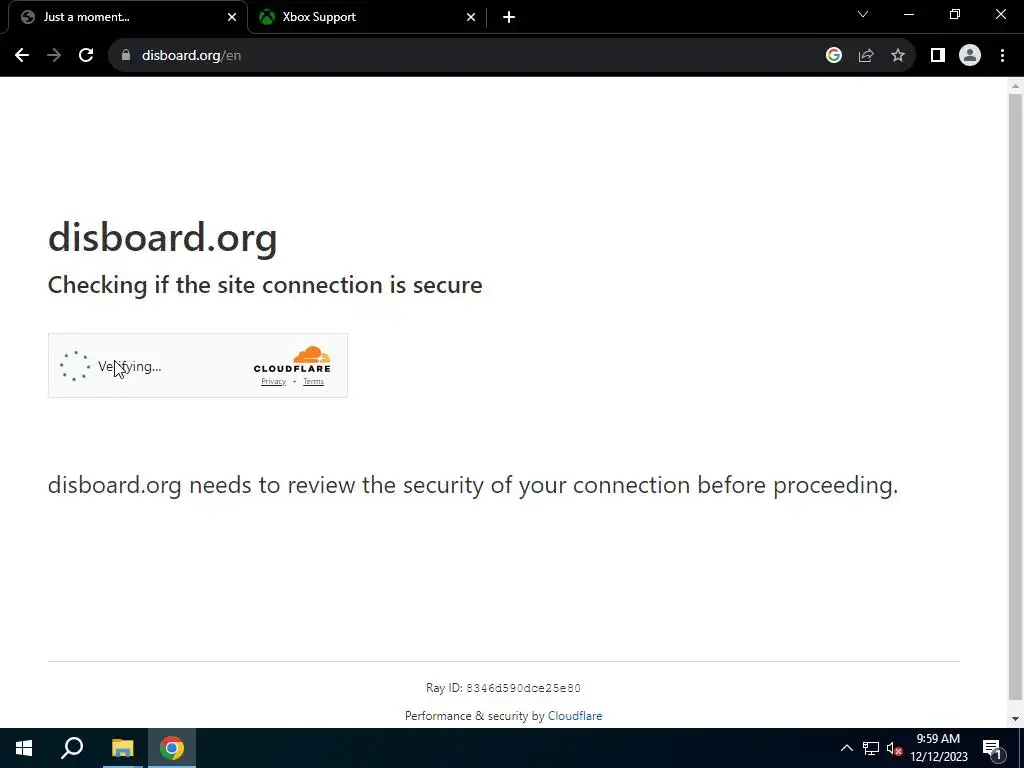Minimize the Chrome window
The height and width of the screenshot is (768, 1024).
click(x=908, y=14)
